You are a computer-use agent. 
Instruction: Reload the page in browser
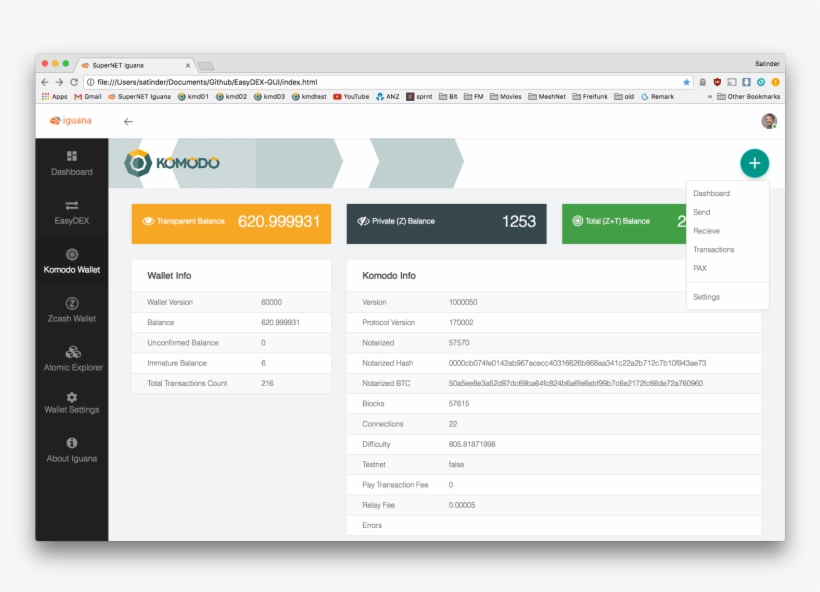74,82
